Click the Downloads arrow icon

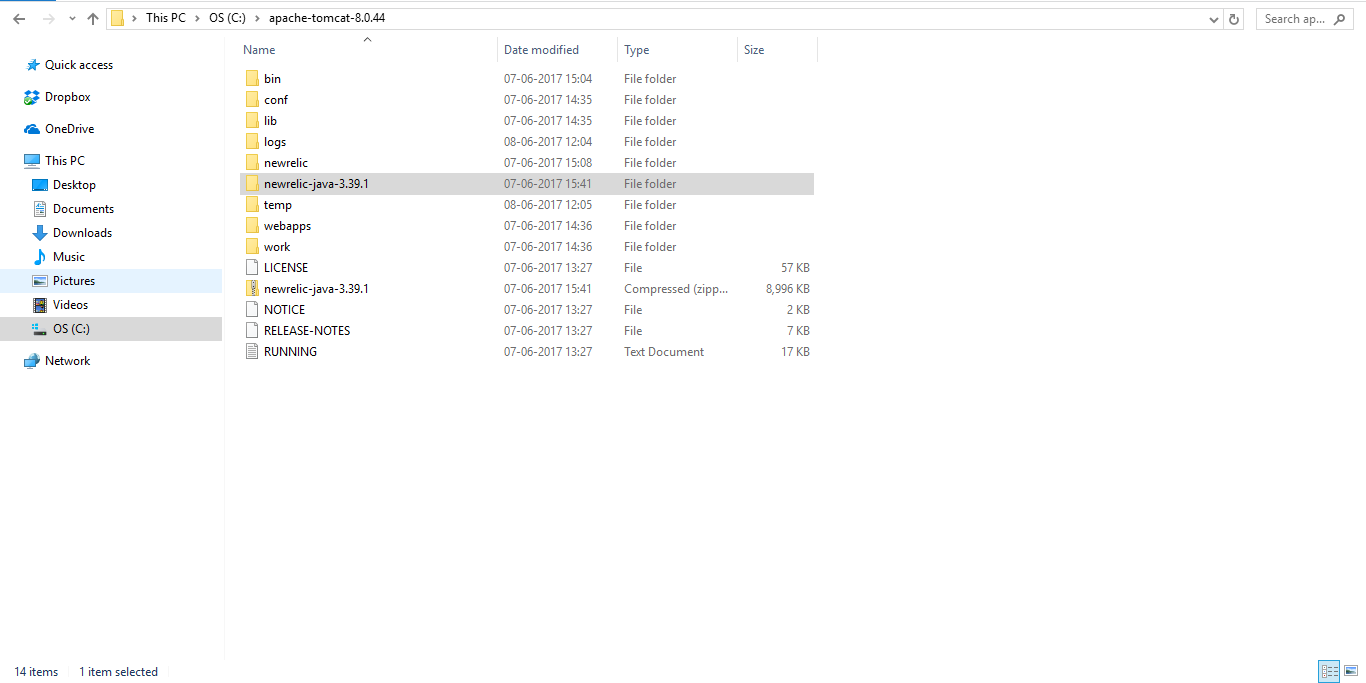tap(40, 233)
